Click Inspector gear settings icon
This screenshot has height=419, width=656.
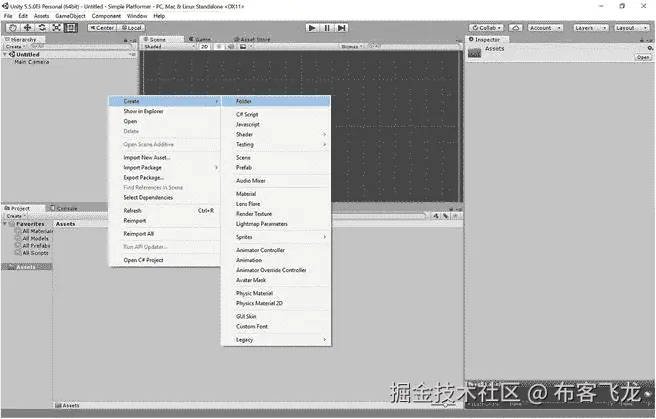650,49
